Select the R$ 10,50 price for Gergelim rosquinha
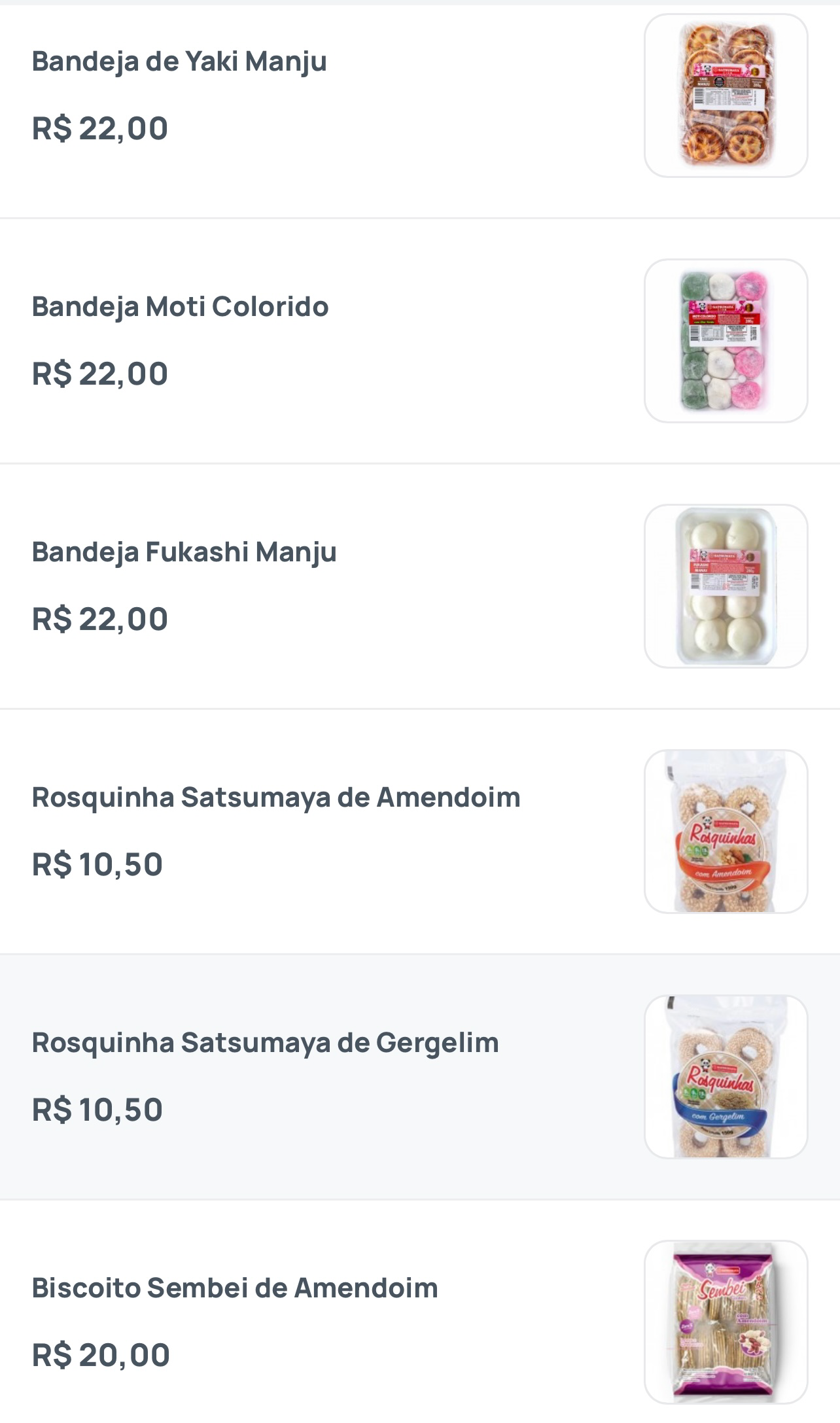The height and width of the screenshot is (1423, 840). pos(97,1110)
